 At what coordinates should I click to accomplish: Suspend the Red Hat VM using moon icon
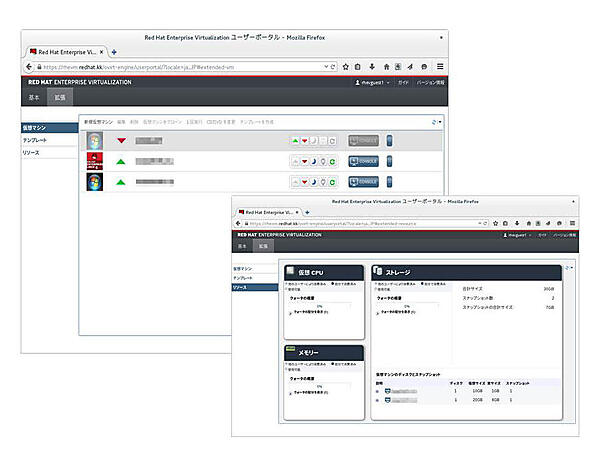[x=314, y=162]
